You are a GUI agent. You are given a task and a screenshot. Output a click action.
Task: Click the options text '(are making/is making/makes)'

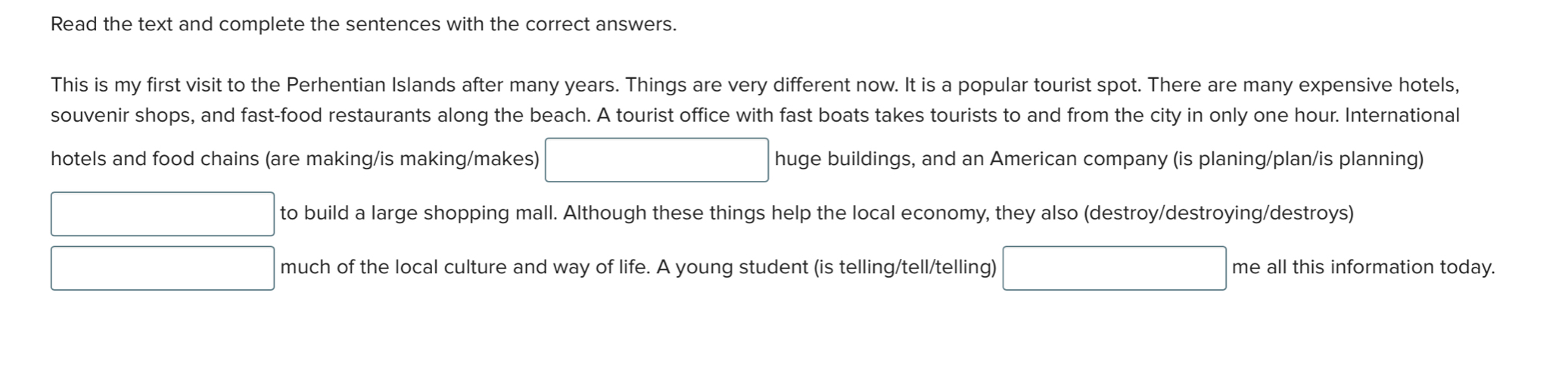[x=402, y=159]
